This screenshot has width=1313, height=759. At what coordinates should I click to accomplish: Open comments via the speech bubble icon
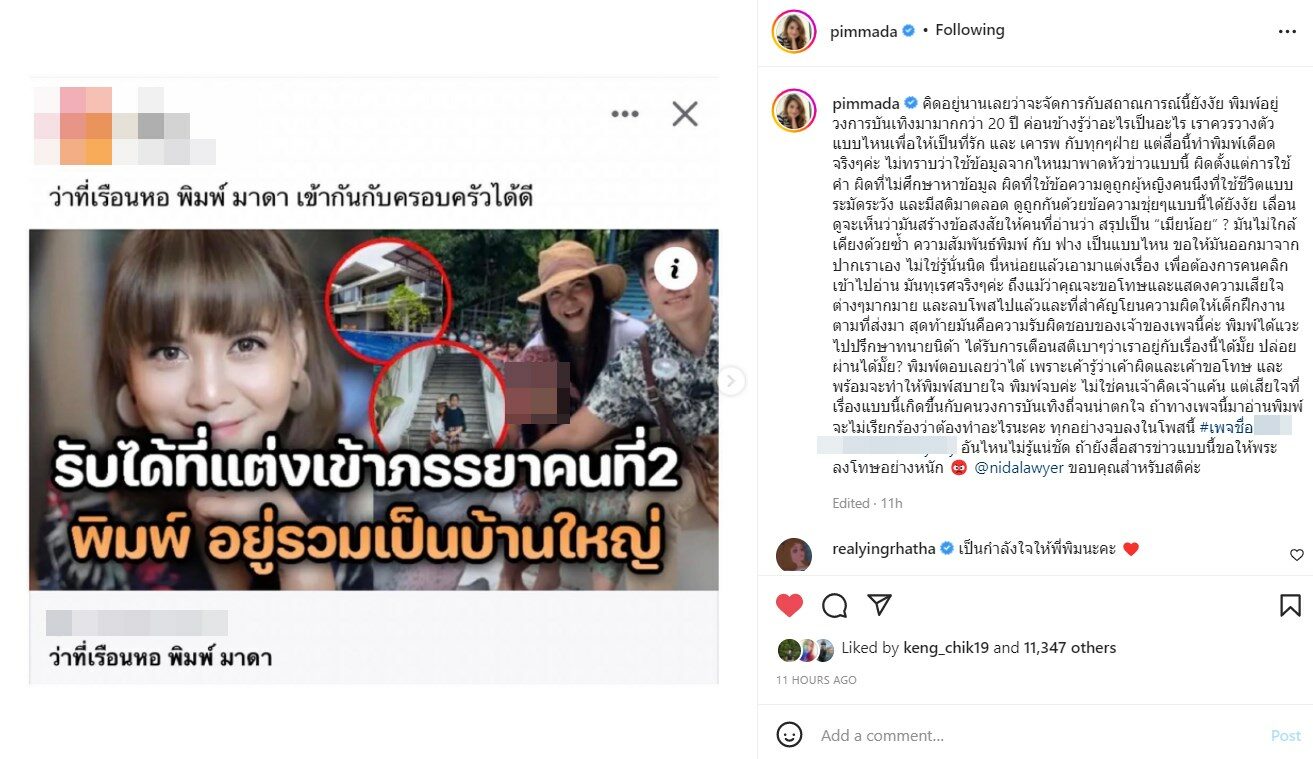point(834,605)
